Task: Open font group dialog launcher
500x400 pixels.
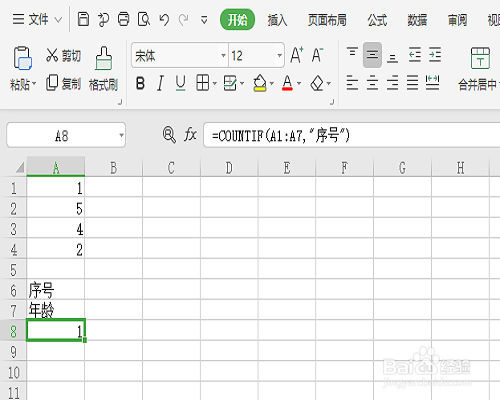Action: click(x=332, y=102)
